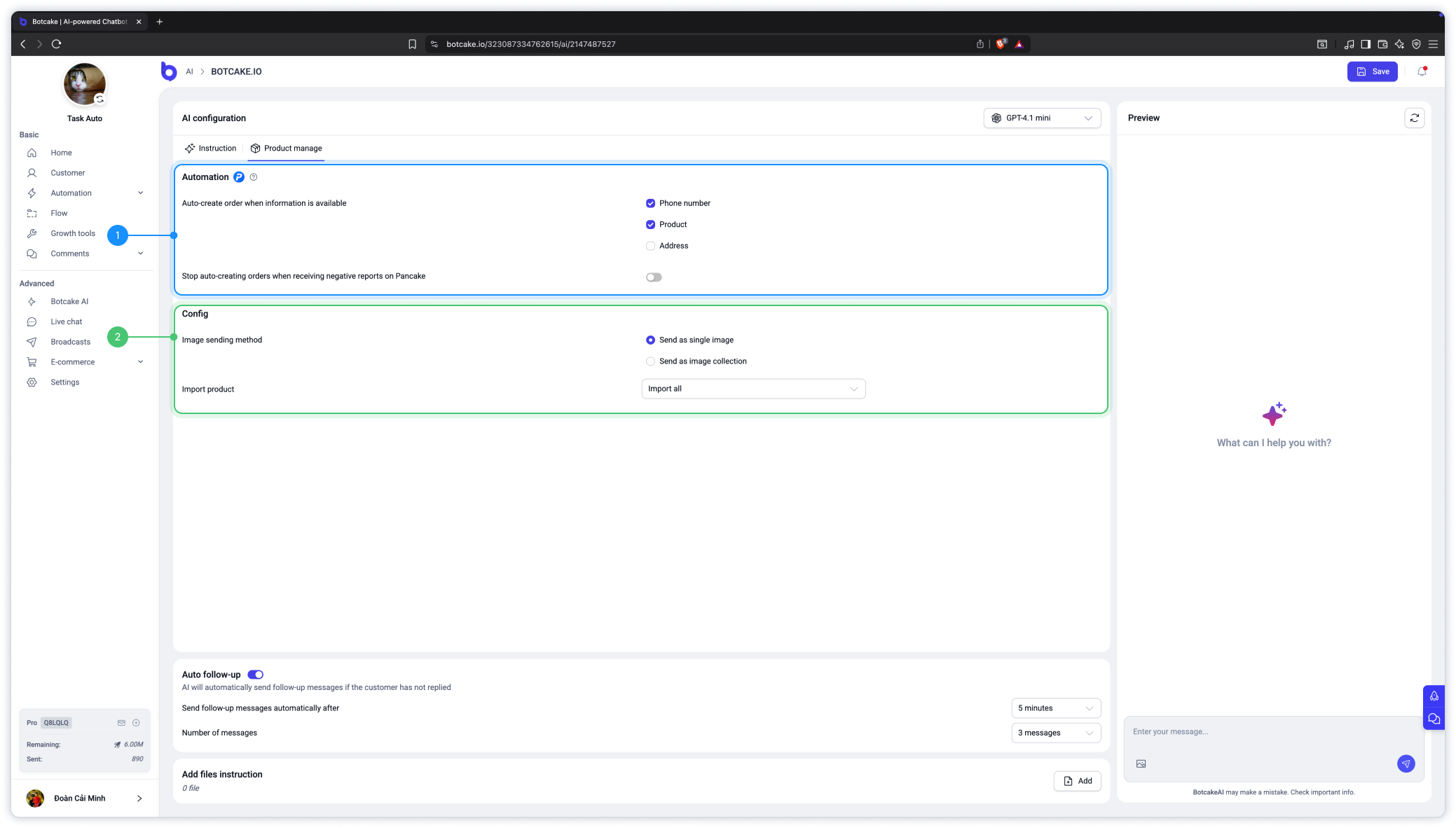This screenshot has height=828, width=1456.
Task: Open the GPT-4.1 mini model dropdown
Action: click(1042, 118)
